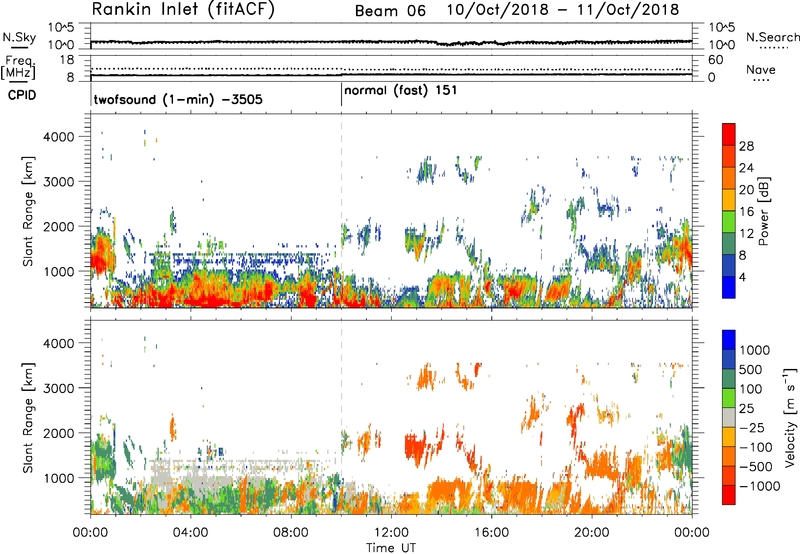
Task: Click the 'Power [dB]' color bar label
Action: coord(764,211)
